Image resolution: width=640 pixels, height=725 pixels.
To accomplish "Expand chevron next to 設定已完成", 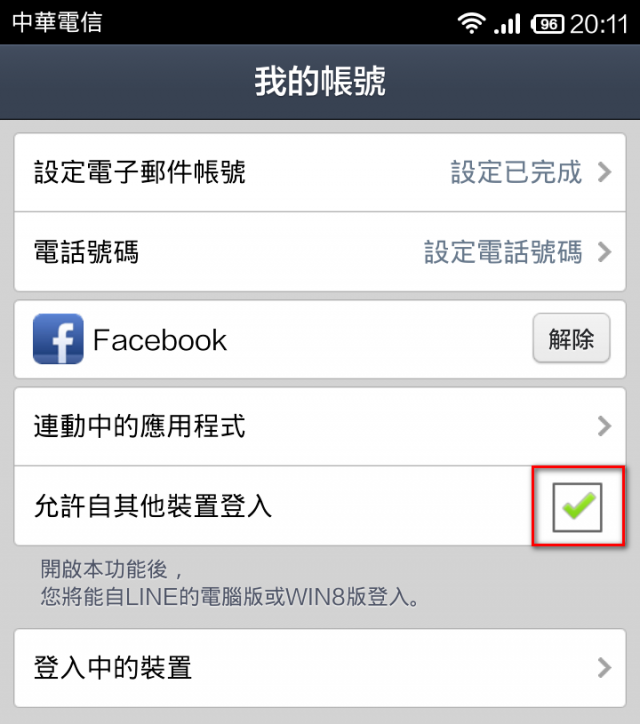I will [x=604, y=172].
